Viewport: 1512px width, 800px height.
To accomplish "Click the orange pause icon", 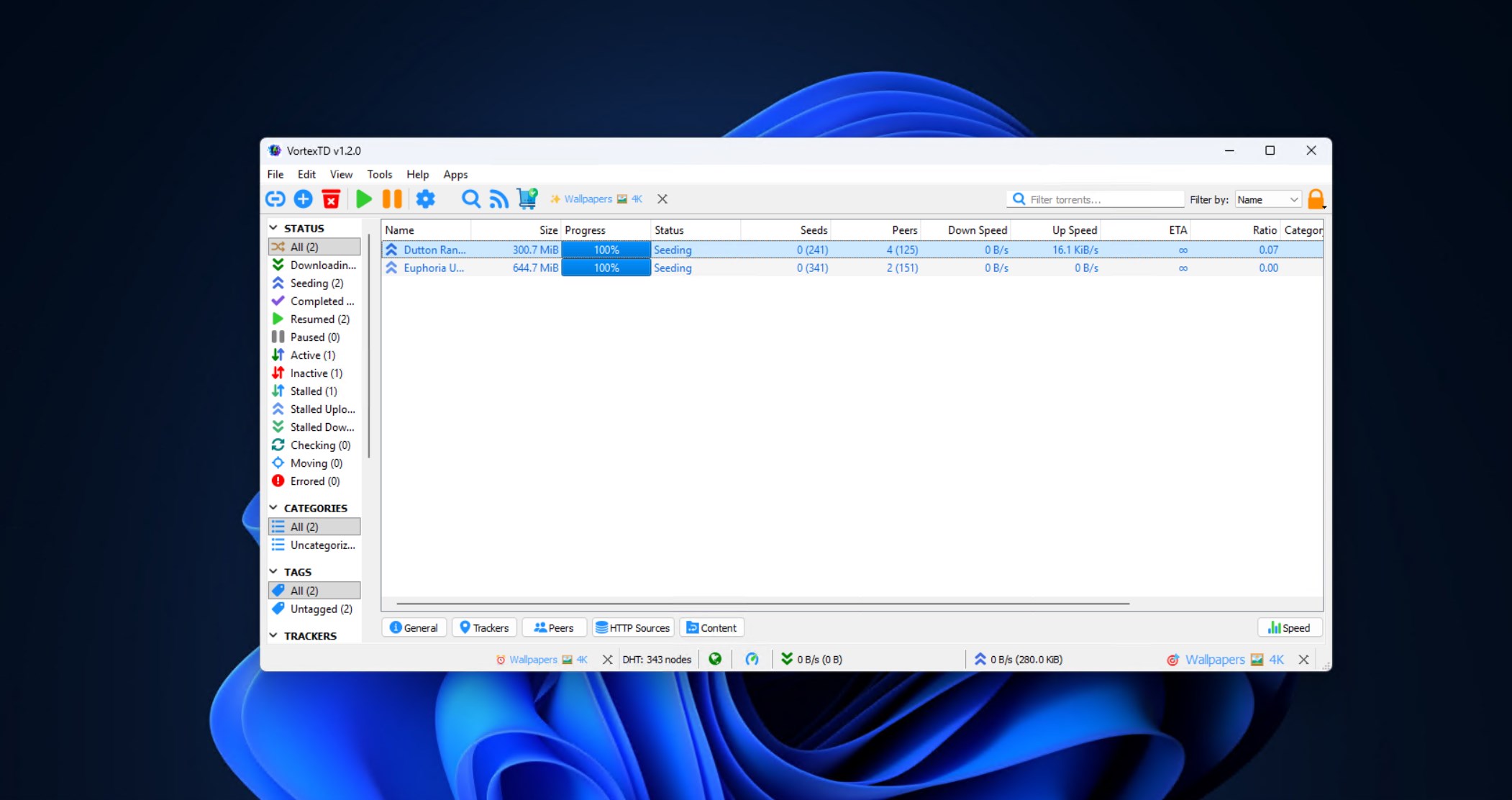I will tap(392, 199).
